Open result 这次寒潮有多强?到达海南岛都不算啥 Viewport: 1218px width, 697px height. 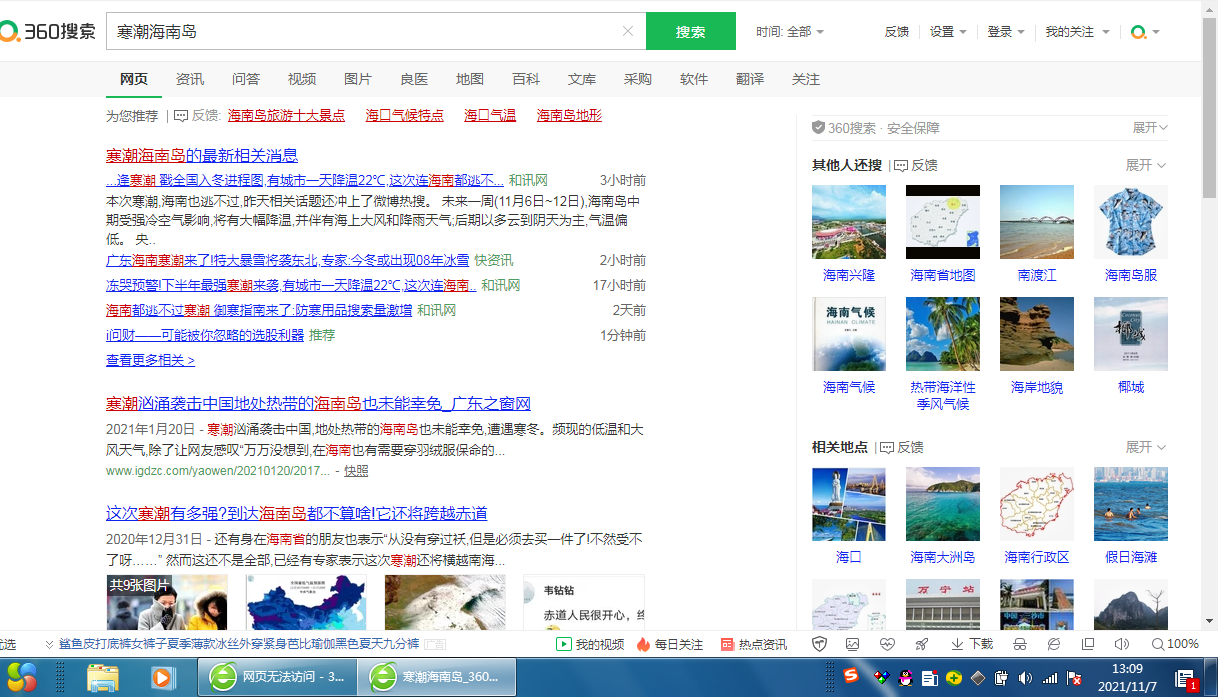[297, 513]
